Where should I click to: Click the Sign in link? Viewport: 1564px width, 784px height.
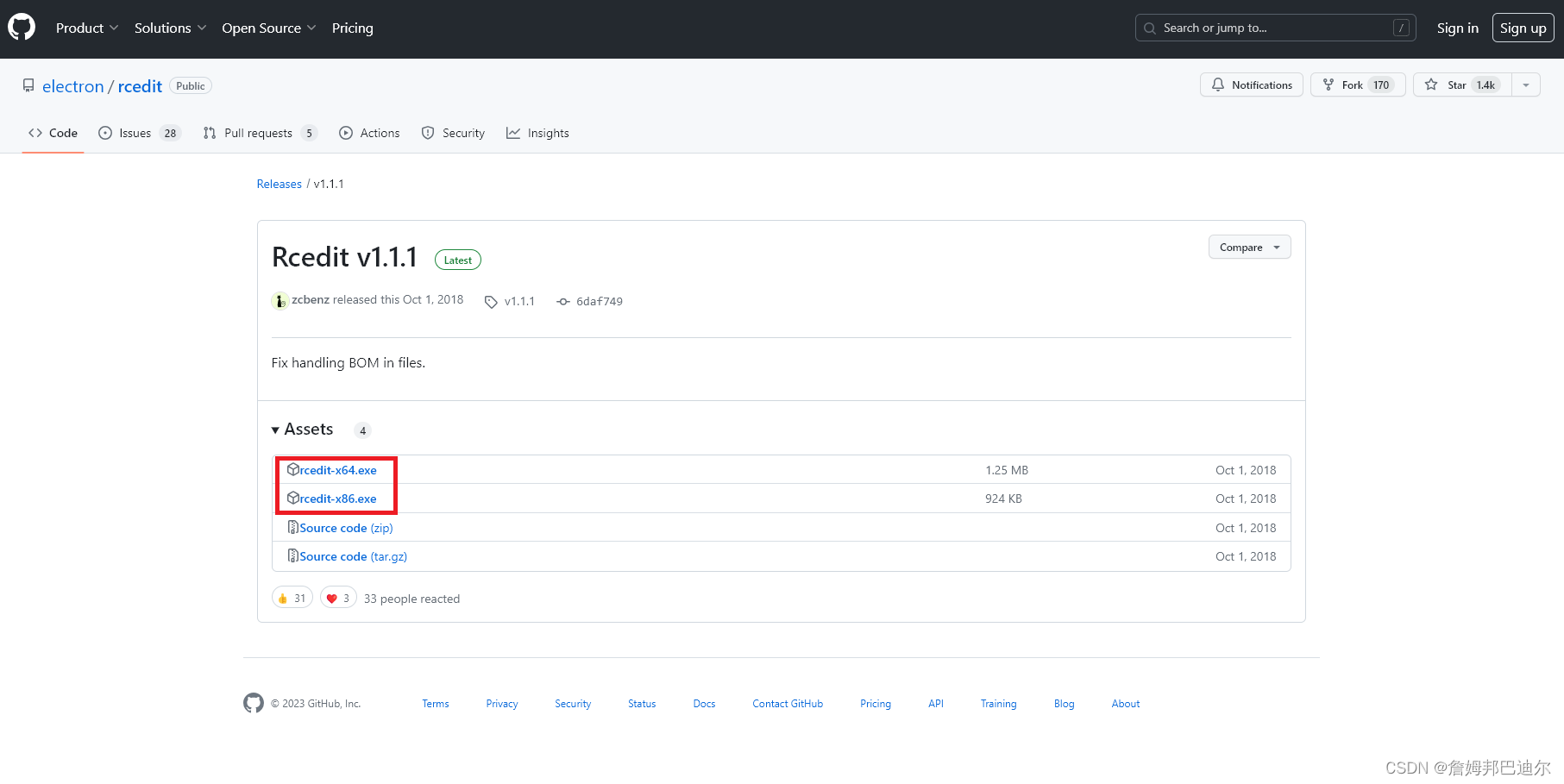[x=1457, y=28]
